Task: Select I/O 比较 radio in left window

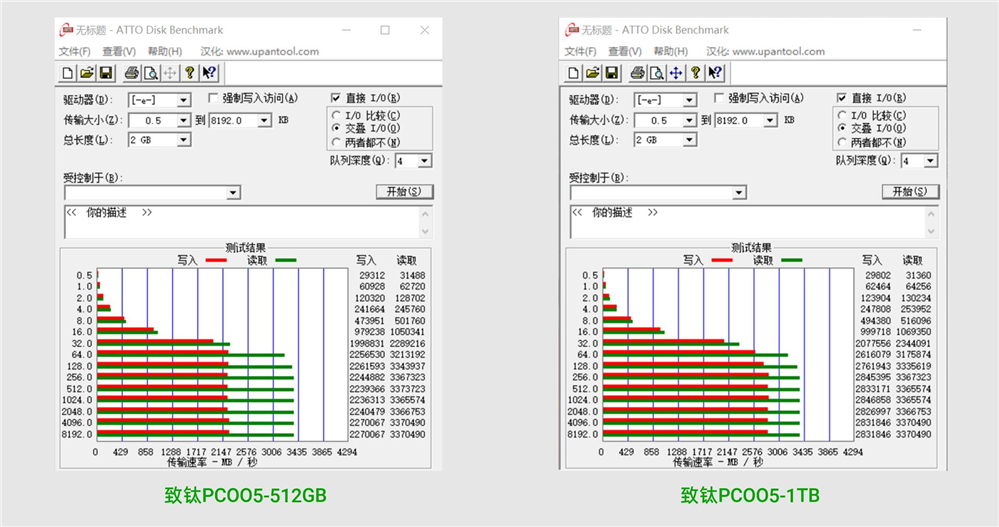Action: pyautogui.click(x=336, y=115)
